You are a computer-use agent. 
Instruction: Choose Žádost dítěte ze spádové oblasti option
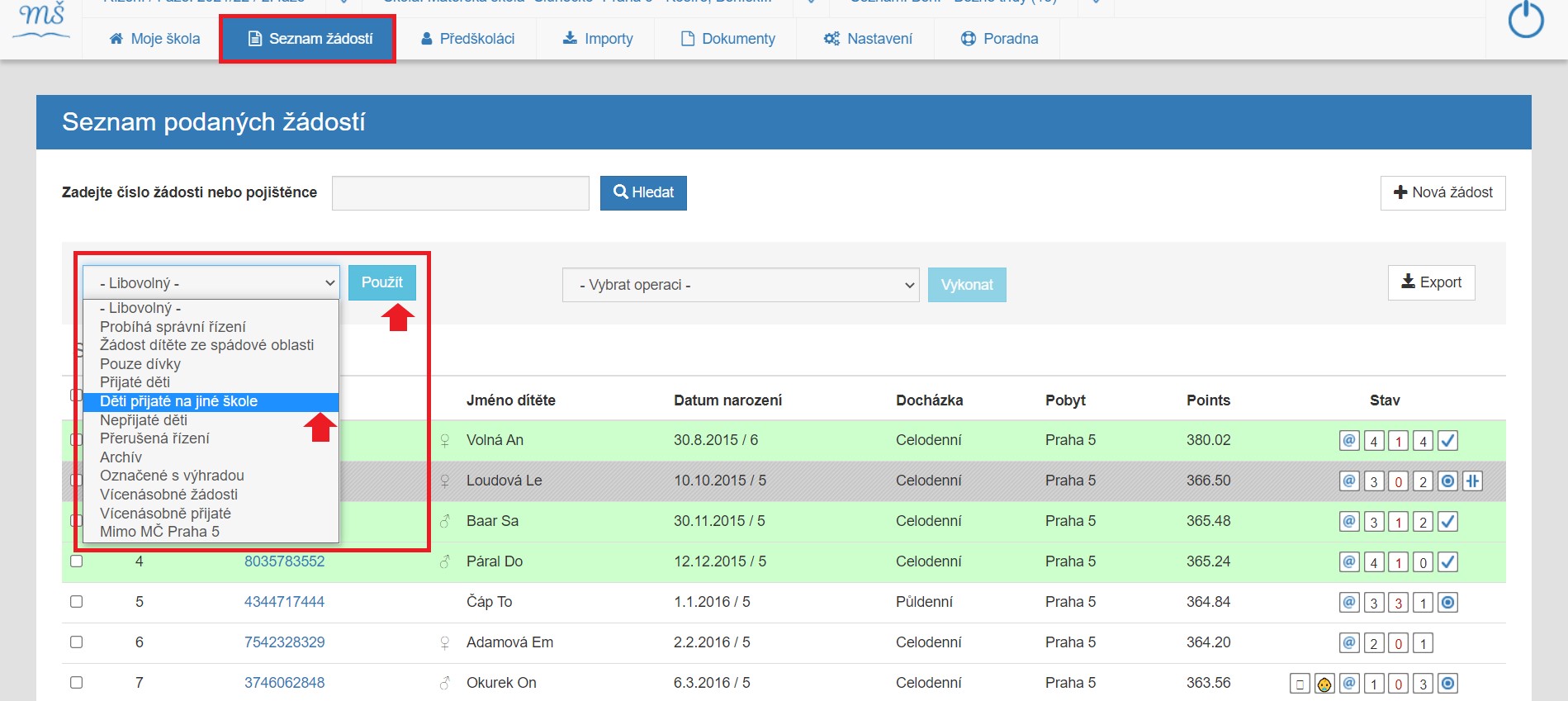211,345
